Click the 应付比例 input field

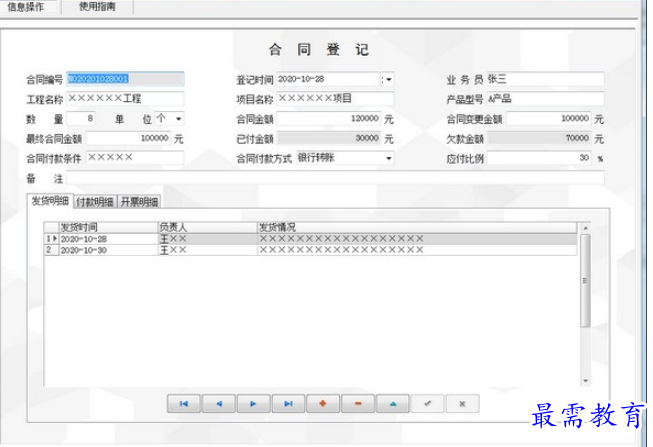539,158
